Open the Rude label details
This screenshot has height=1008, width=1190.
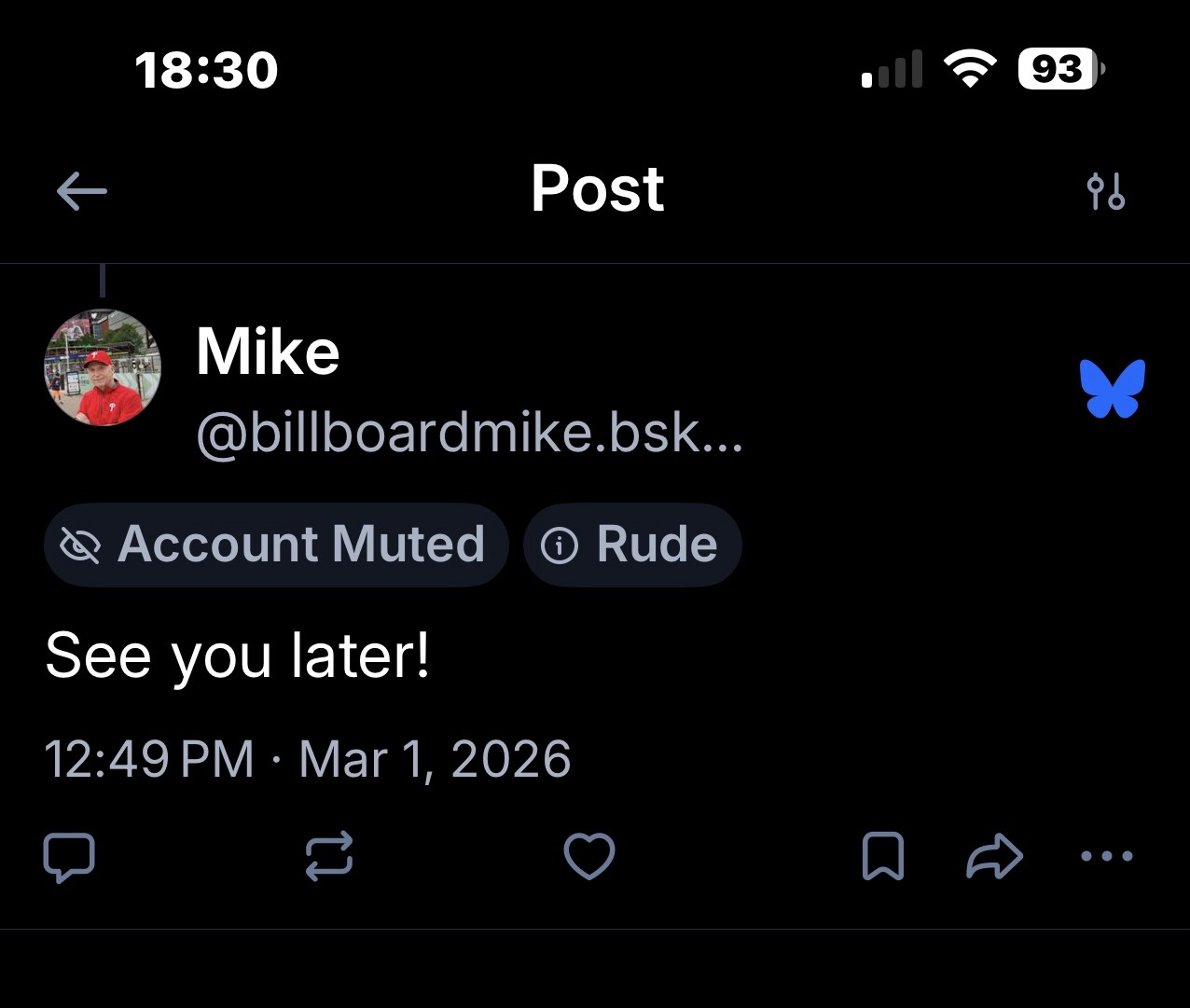[632, 545]
